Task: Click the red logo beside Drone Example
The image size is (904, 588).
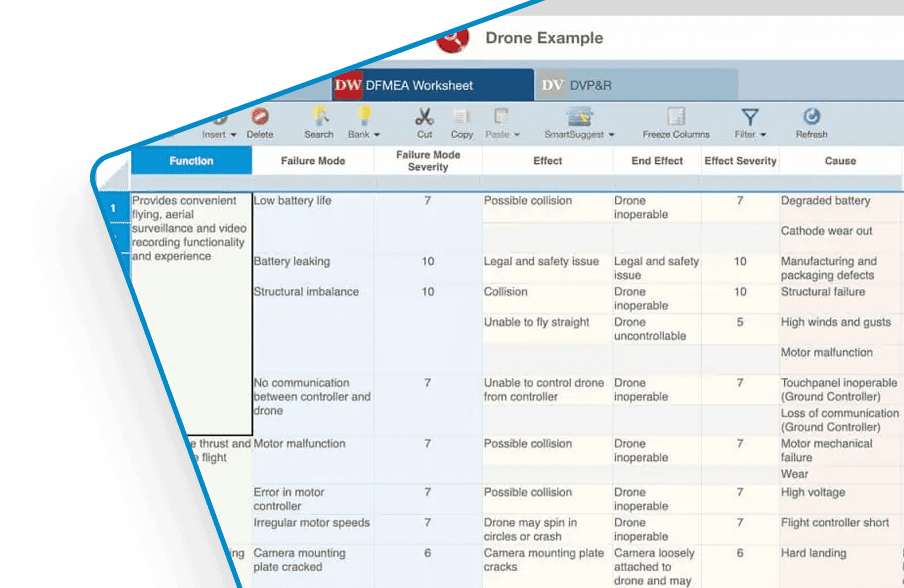Action: coord(455,39)
